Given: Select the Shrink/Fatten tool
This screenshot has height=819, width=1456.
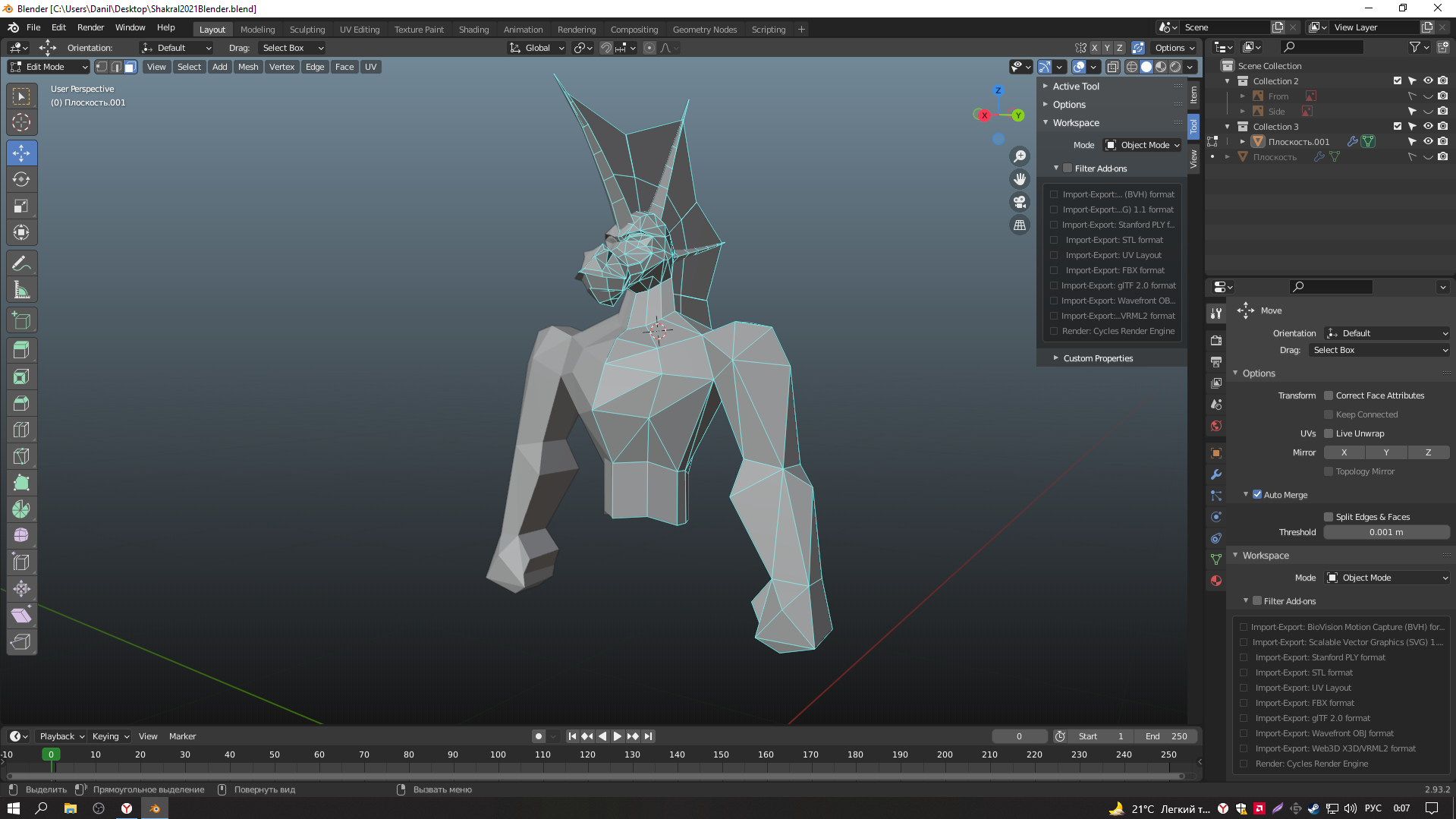Looking at the screenshot, I should [x=21, y=589].
